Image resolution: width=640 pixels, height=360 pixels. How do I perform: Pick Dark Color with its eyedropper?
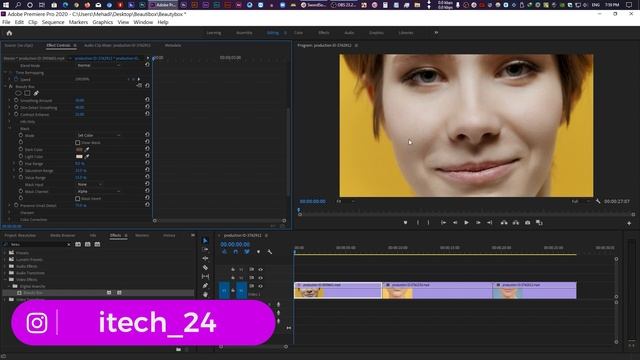click(x=87, y=149)
